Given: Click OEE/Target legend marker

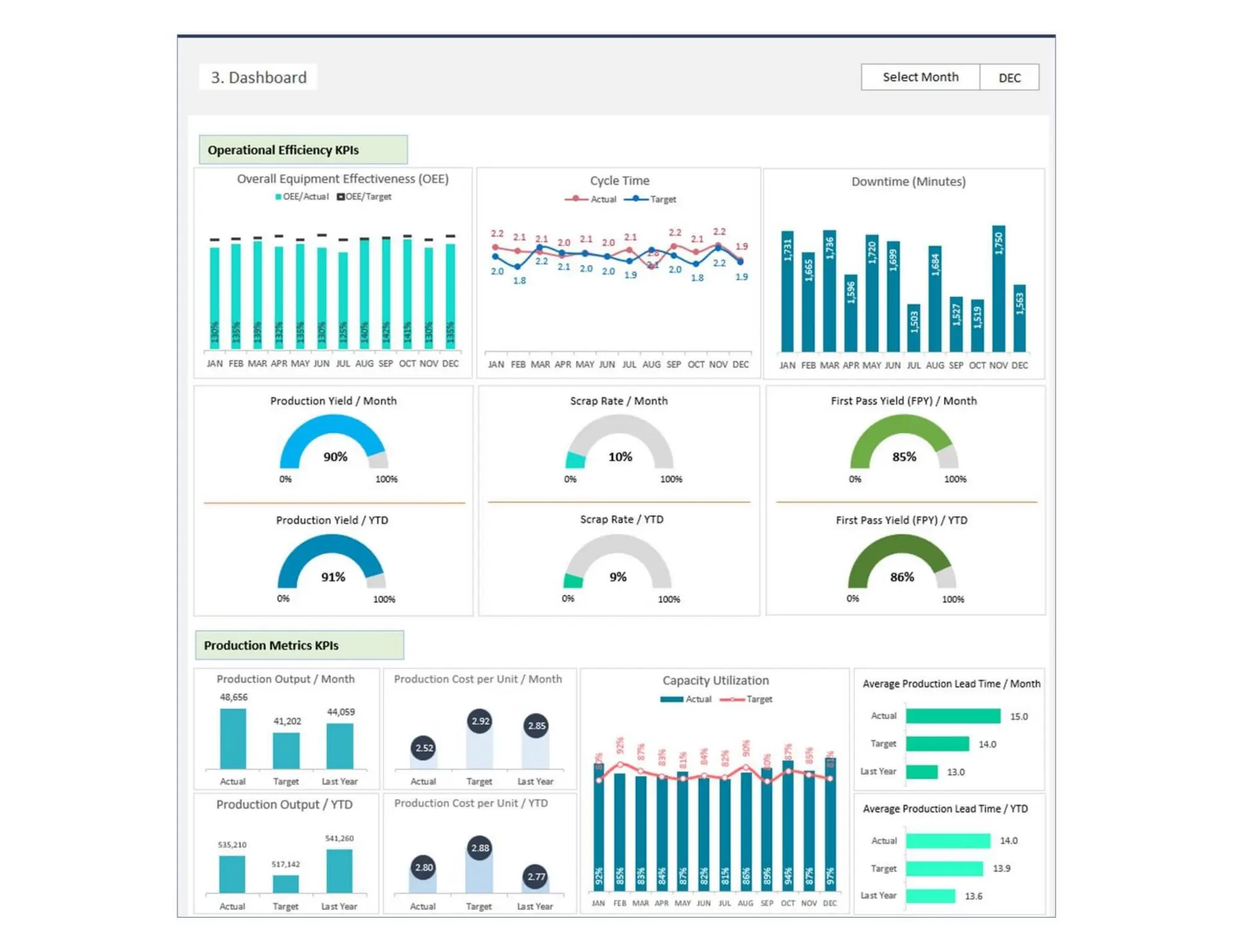Looking at the screenshot, I should [341, 197].
